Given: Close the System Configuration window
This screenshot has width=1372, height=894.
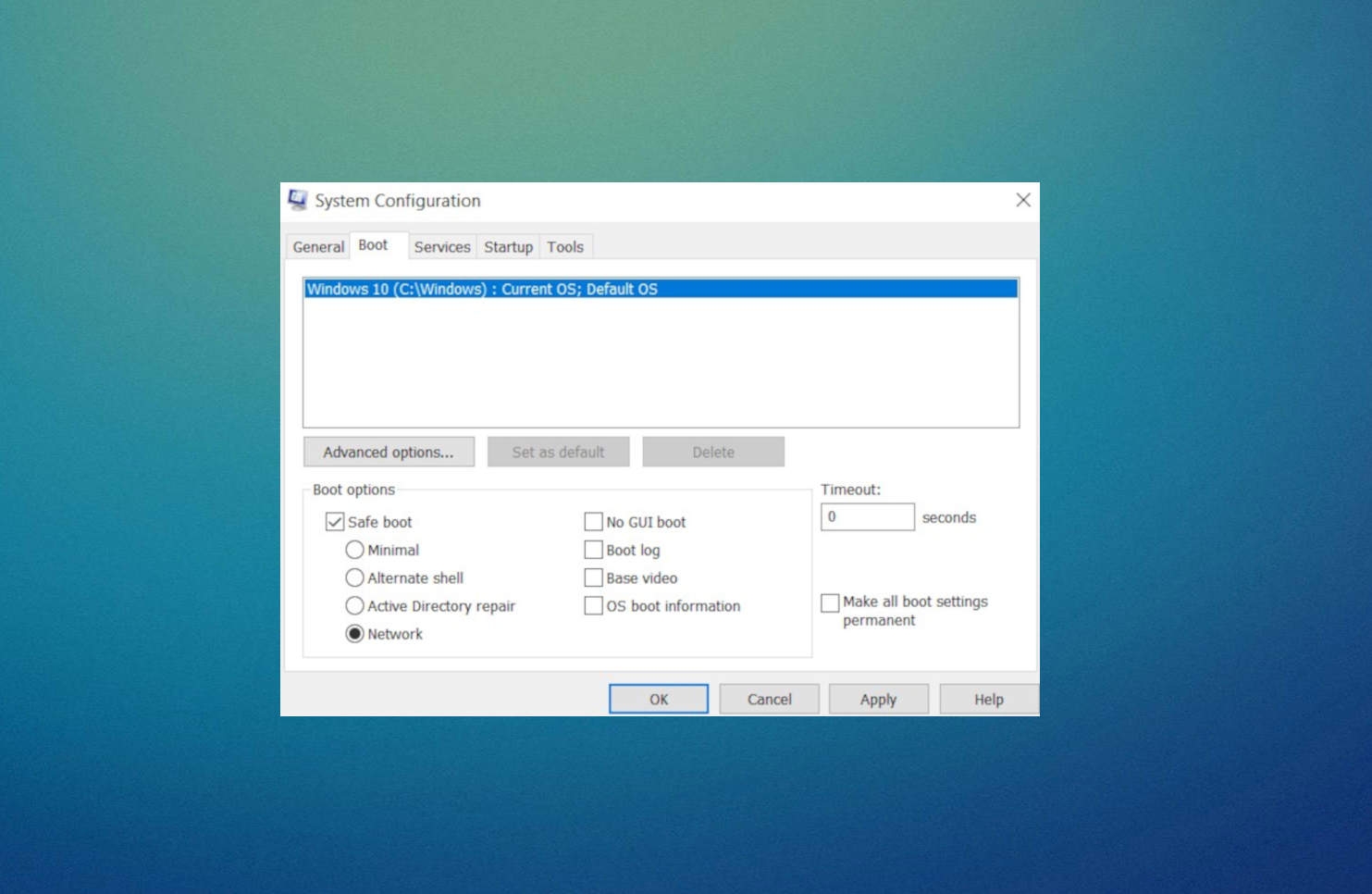Looking at the screenshot, I should click(x=1023, y=200).
